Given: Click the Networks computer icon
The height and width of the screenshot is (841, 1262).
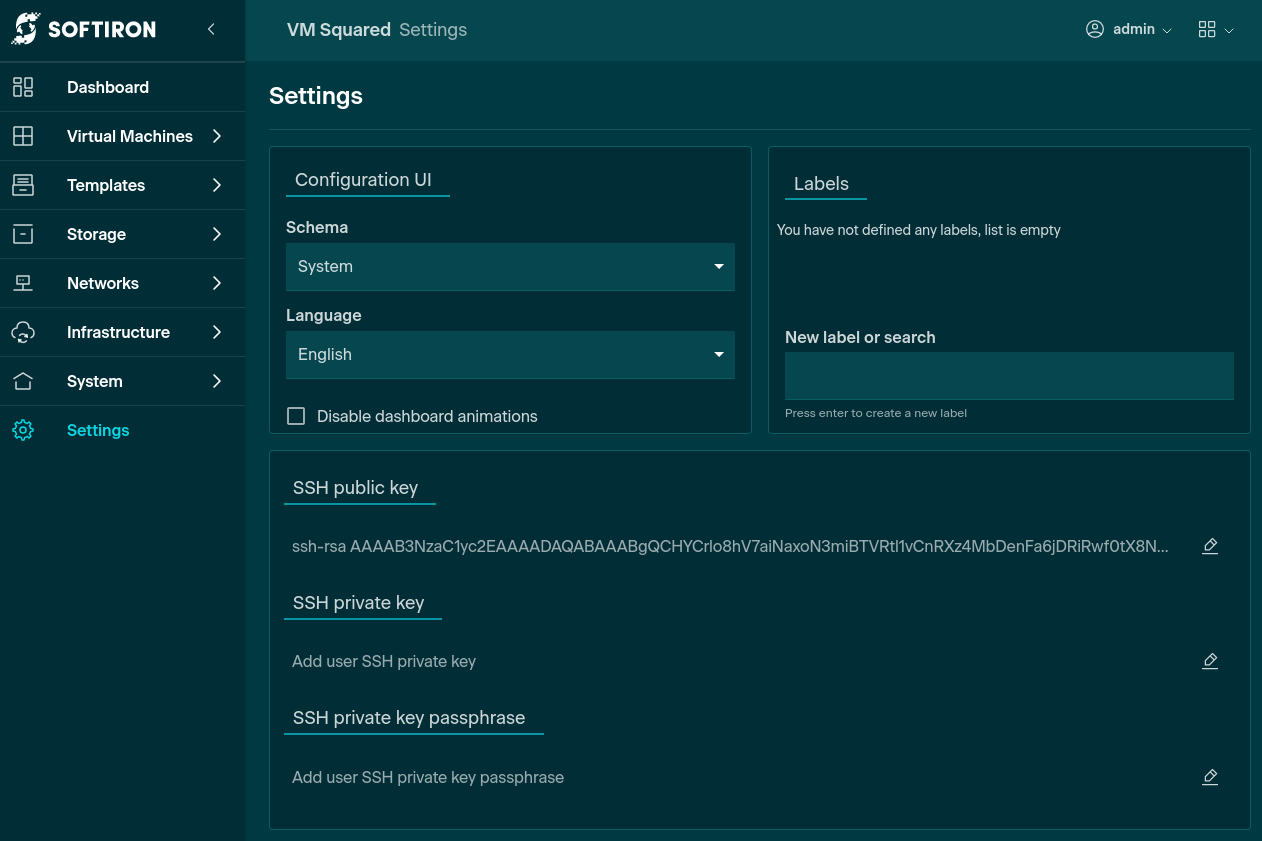Looking at the screenshot, I should (x=23, y=283).
